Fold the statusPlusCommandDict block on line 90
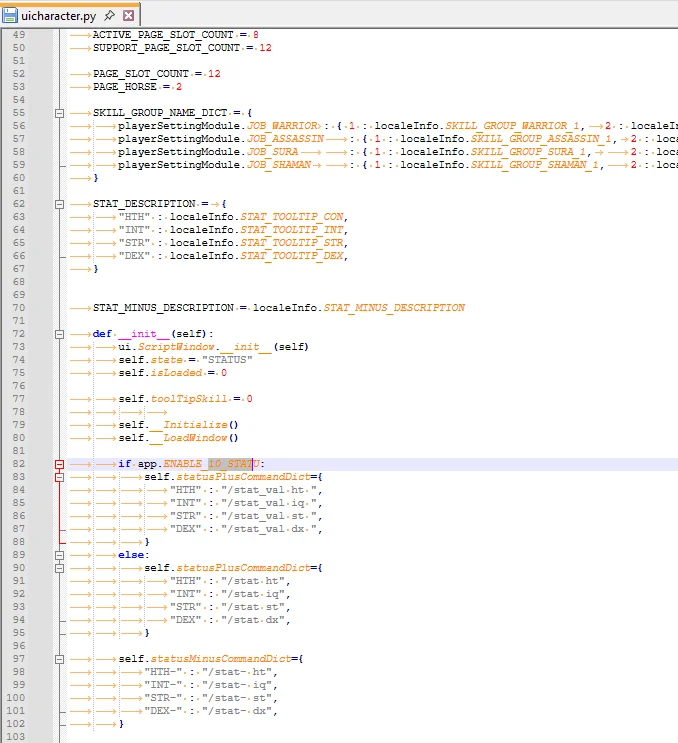Image resolution: width=678 pixels, height=743 pixels. pos(59,568)
